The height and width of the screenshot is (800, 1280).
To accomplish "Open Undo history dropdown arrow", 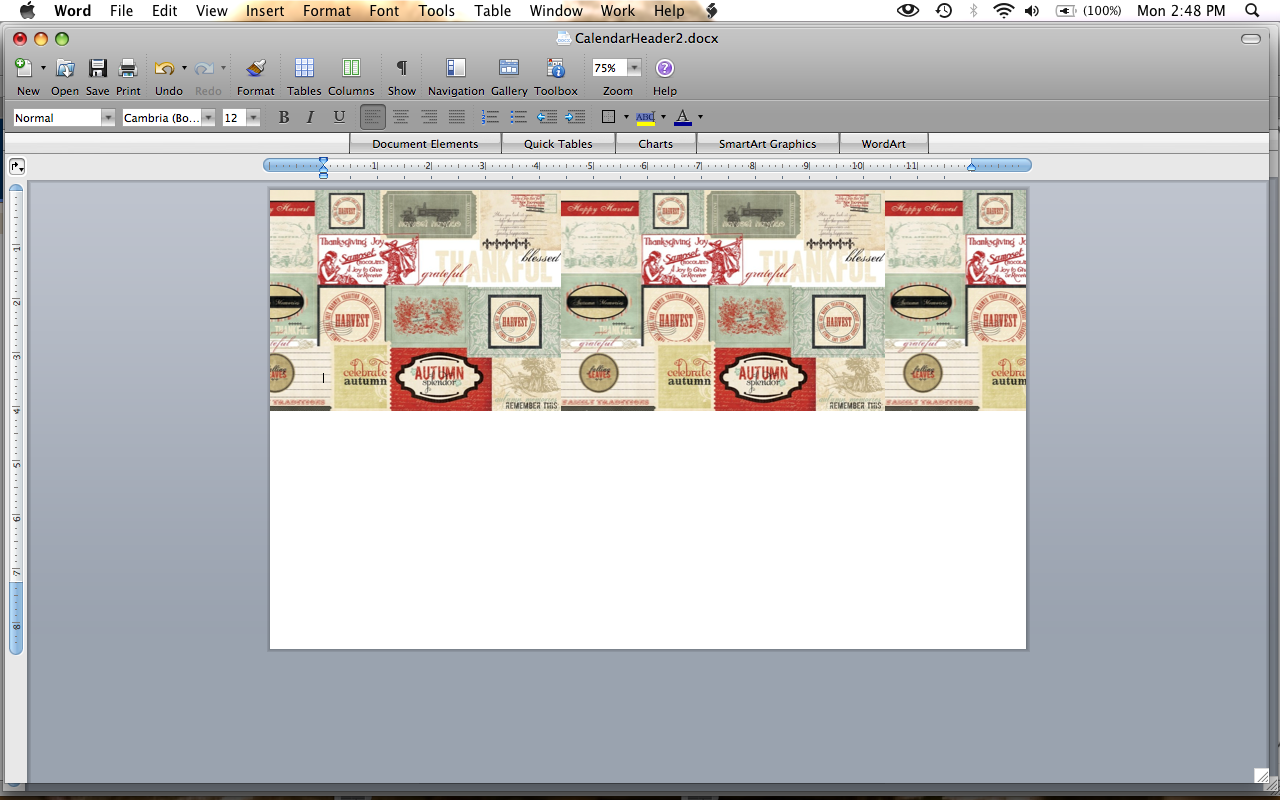I will [184, 68].
